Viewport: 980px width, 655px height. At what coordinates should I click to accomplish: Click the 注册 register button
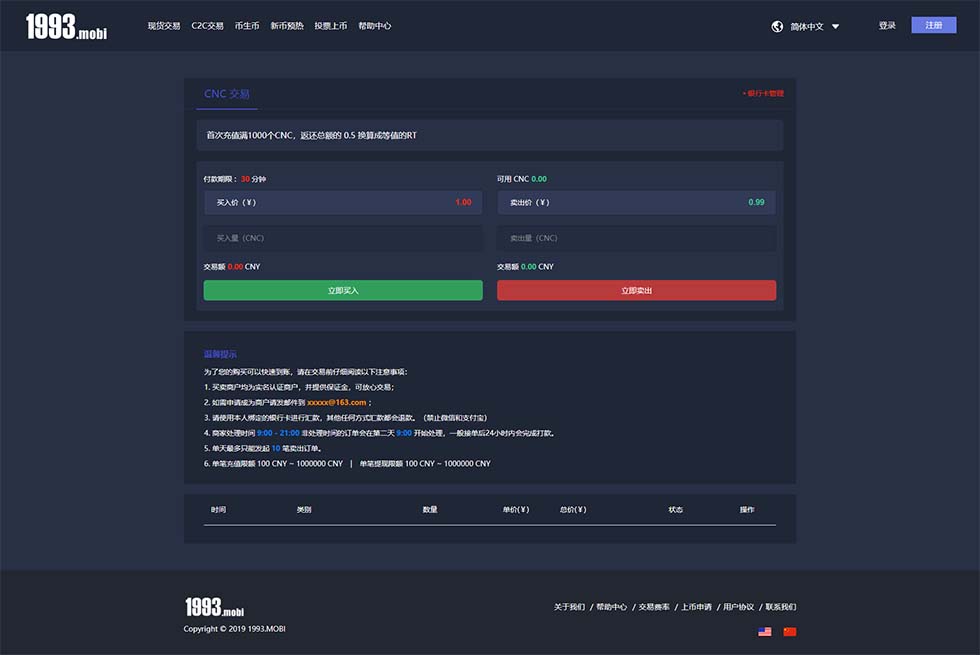coord(934,25)
